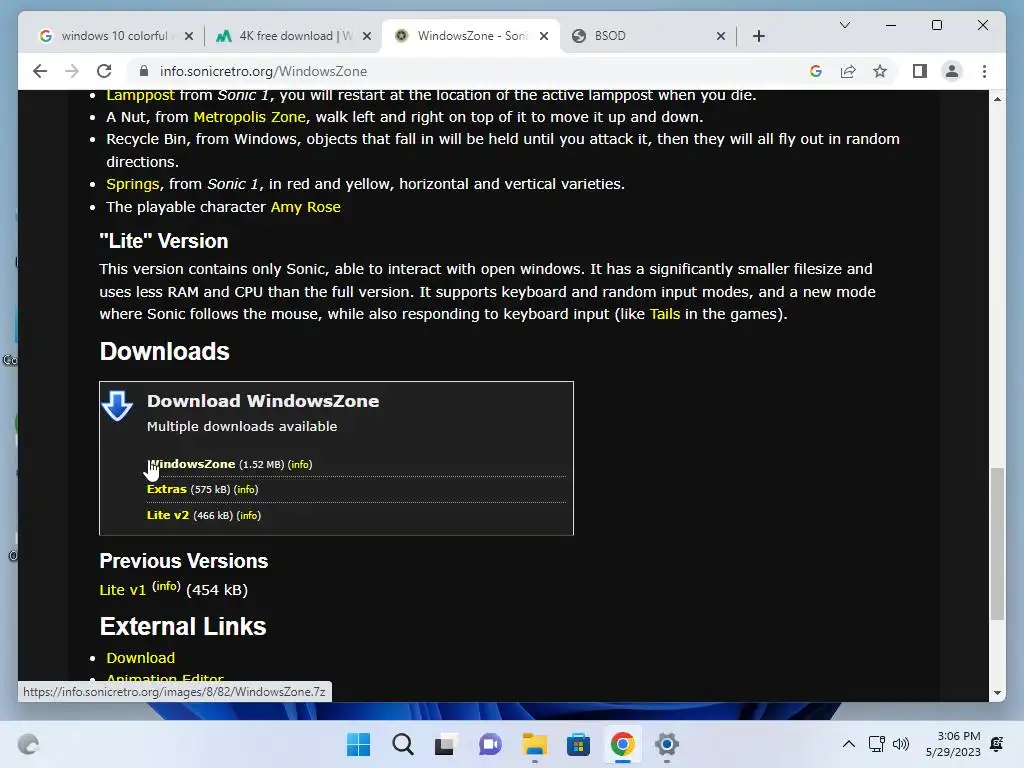Download WindowsZone (1.52 MB) file

point(191,464)
